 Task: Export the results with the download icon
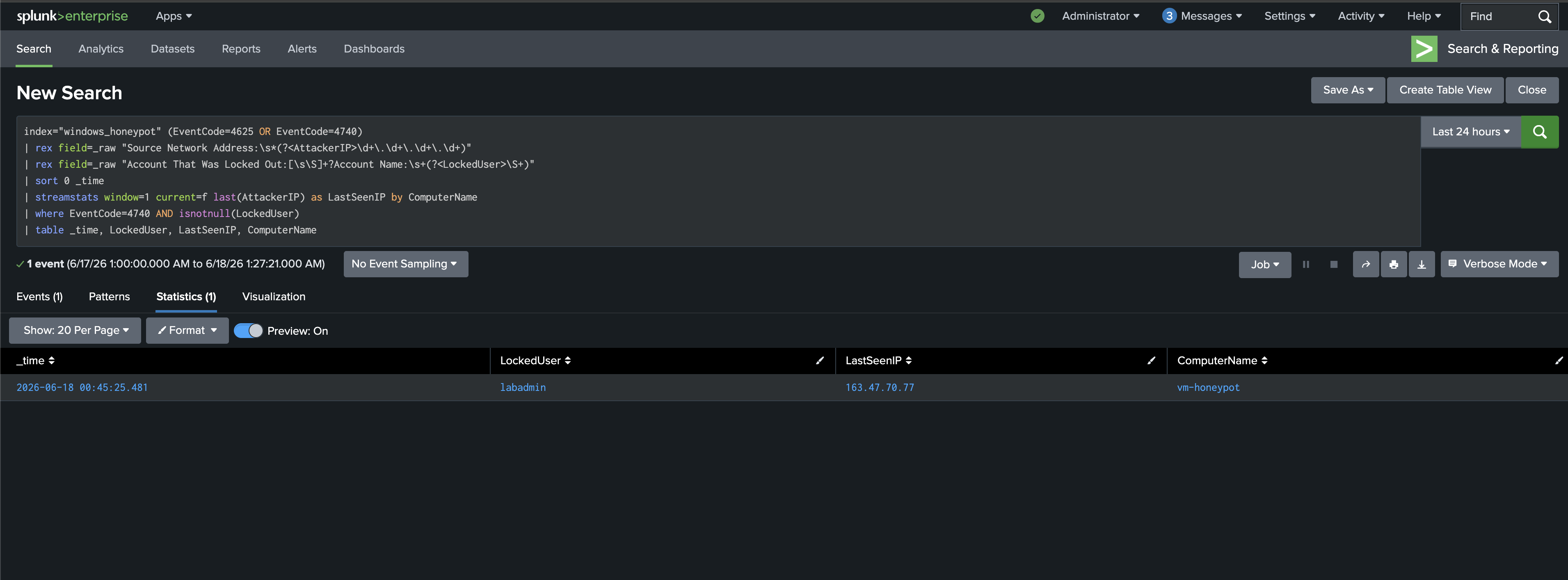tap(1421, 264)
